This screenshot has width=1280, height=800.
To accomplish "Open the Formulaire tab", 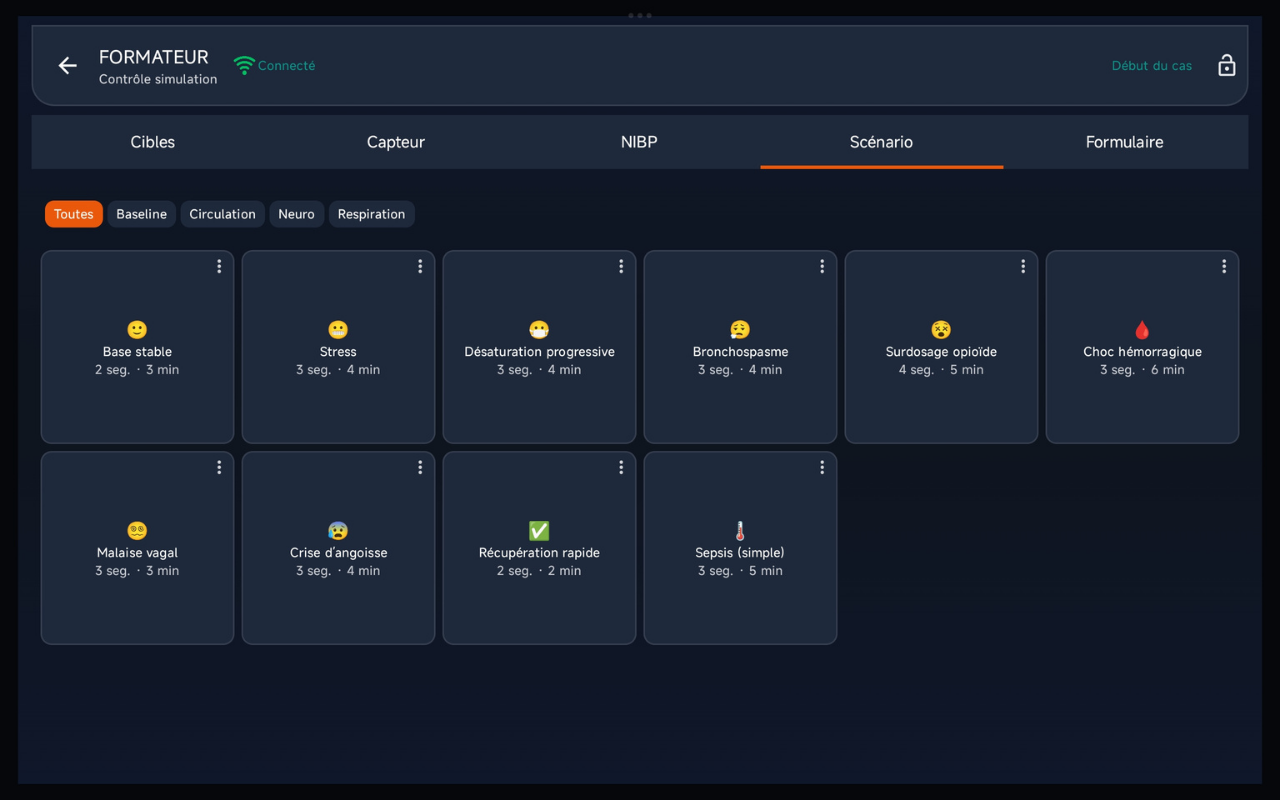I will point(1124,142).
